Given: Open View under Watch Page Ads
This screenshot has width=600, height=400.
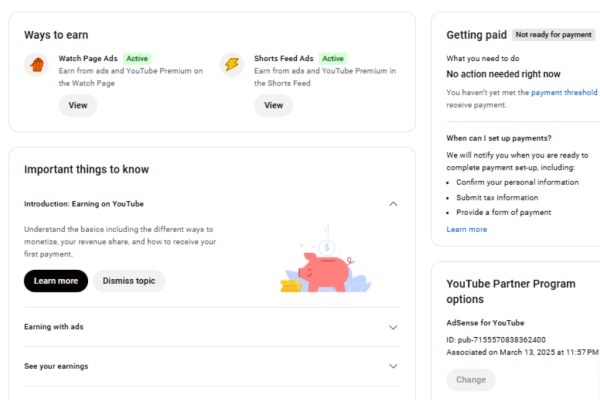Looking at the screenshot, I should 77,105.
